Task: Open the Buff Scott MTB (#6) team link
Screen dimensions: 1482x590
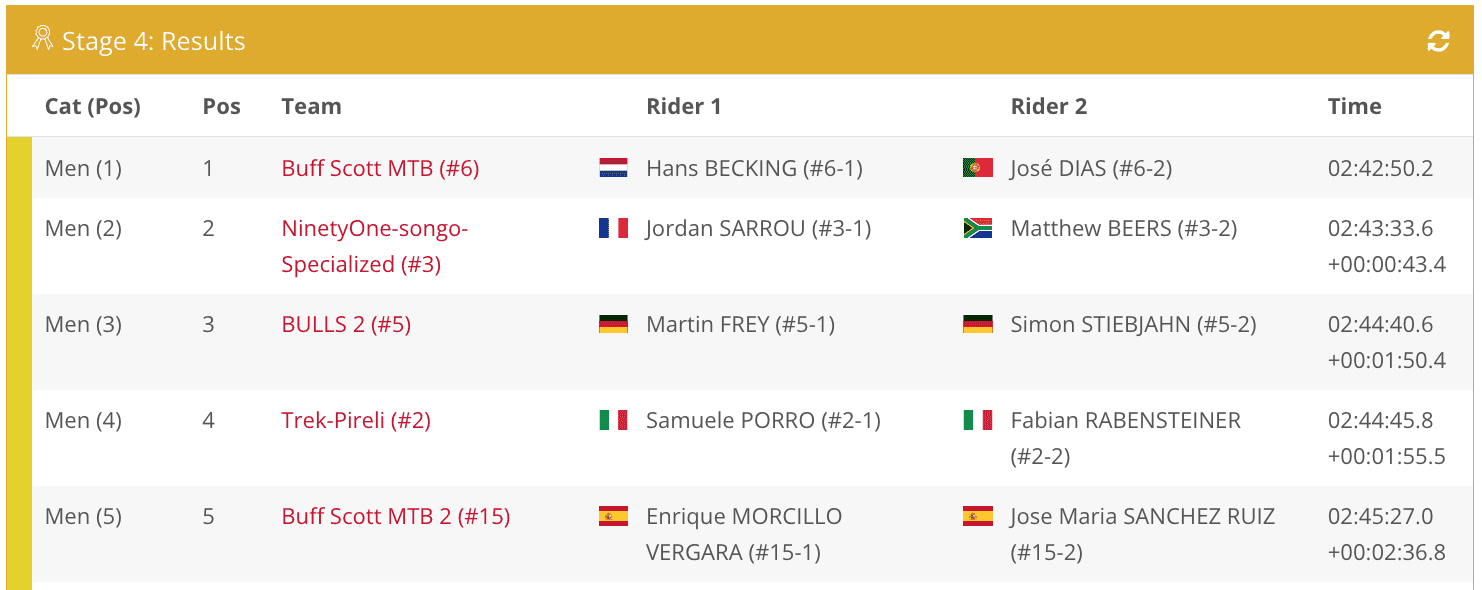Action: tap(380, 168)
